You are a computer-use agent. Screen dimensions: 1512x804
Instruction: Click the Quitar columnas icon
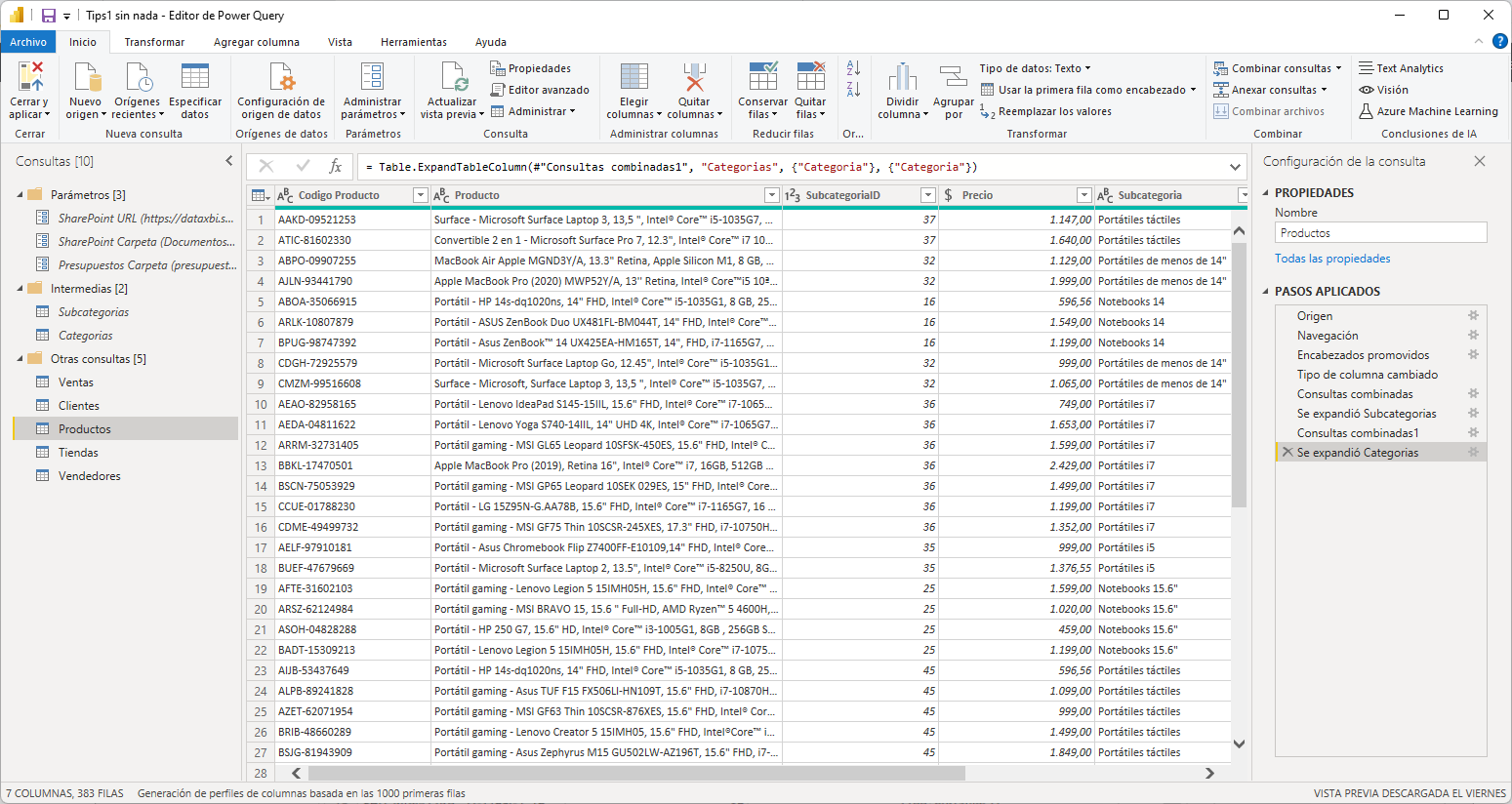click(x=694, y=77)
